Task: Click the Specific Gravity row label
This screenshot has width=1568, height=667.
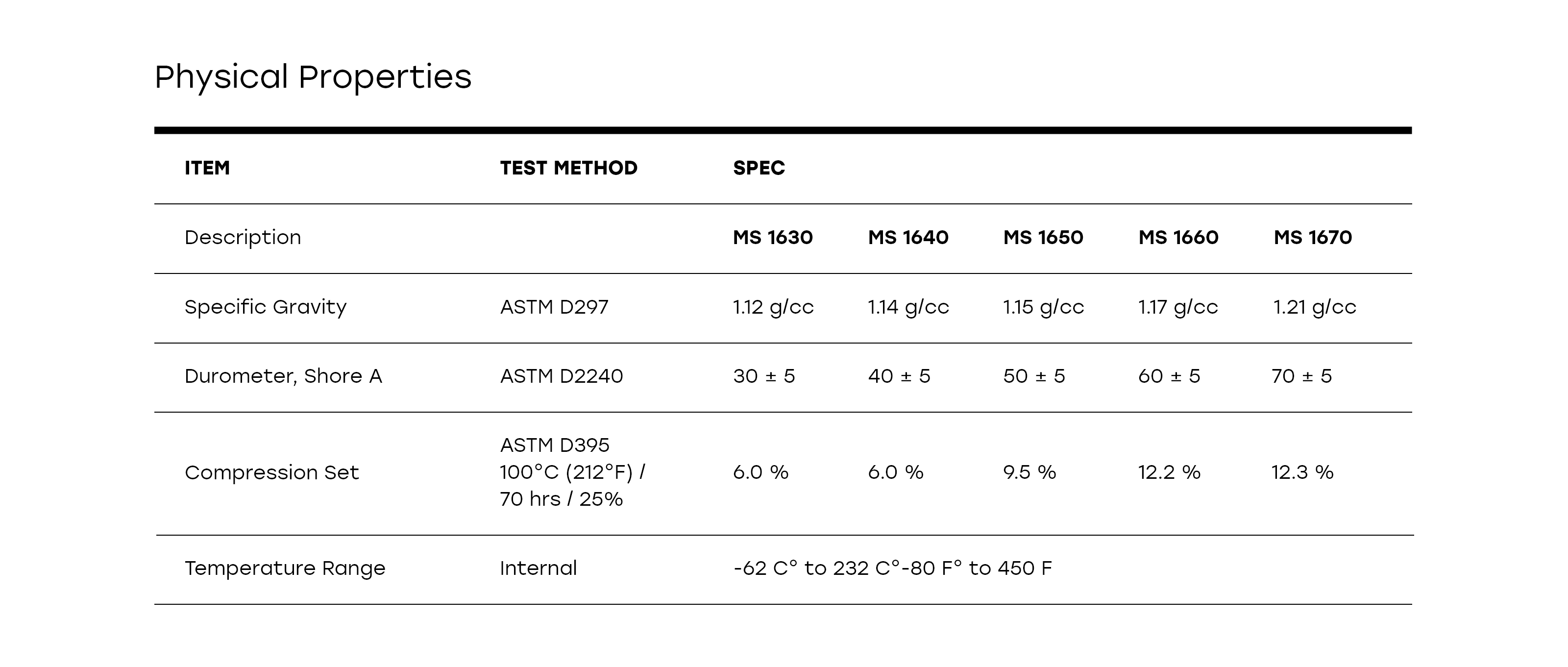Action: [266, 307]
